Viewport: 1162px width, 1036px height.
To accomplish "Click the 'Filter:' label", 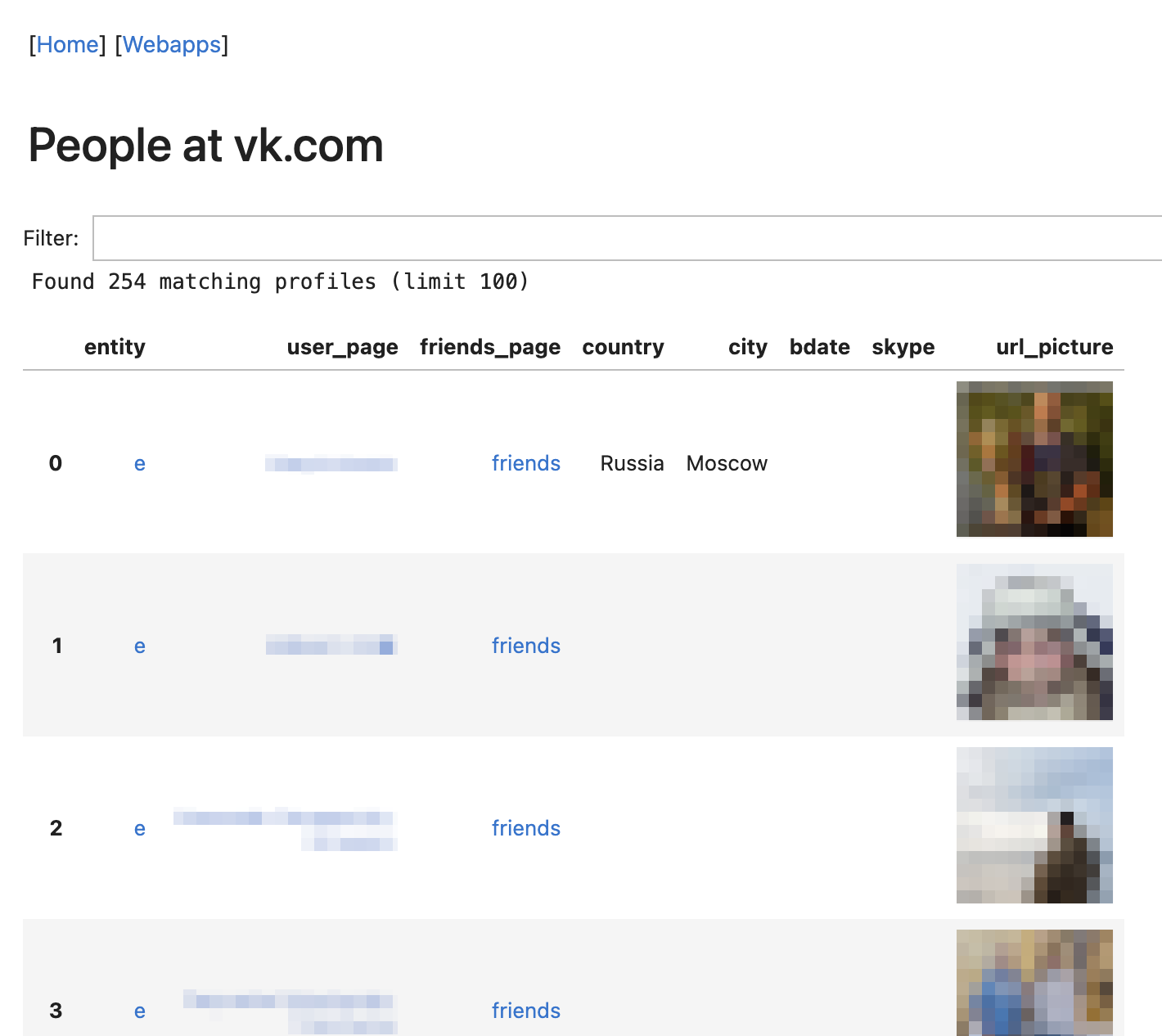I will click(51, 238).
